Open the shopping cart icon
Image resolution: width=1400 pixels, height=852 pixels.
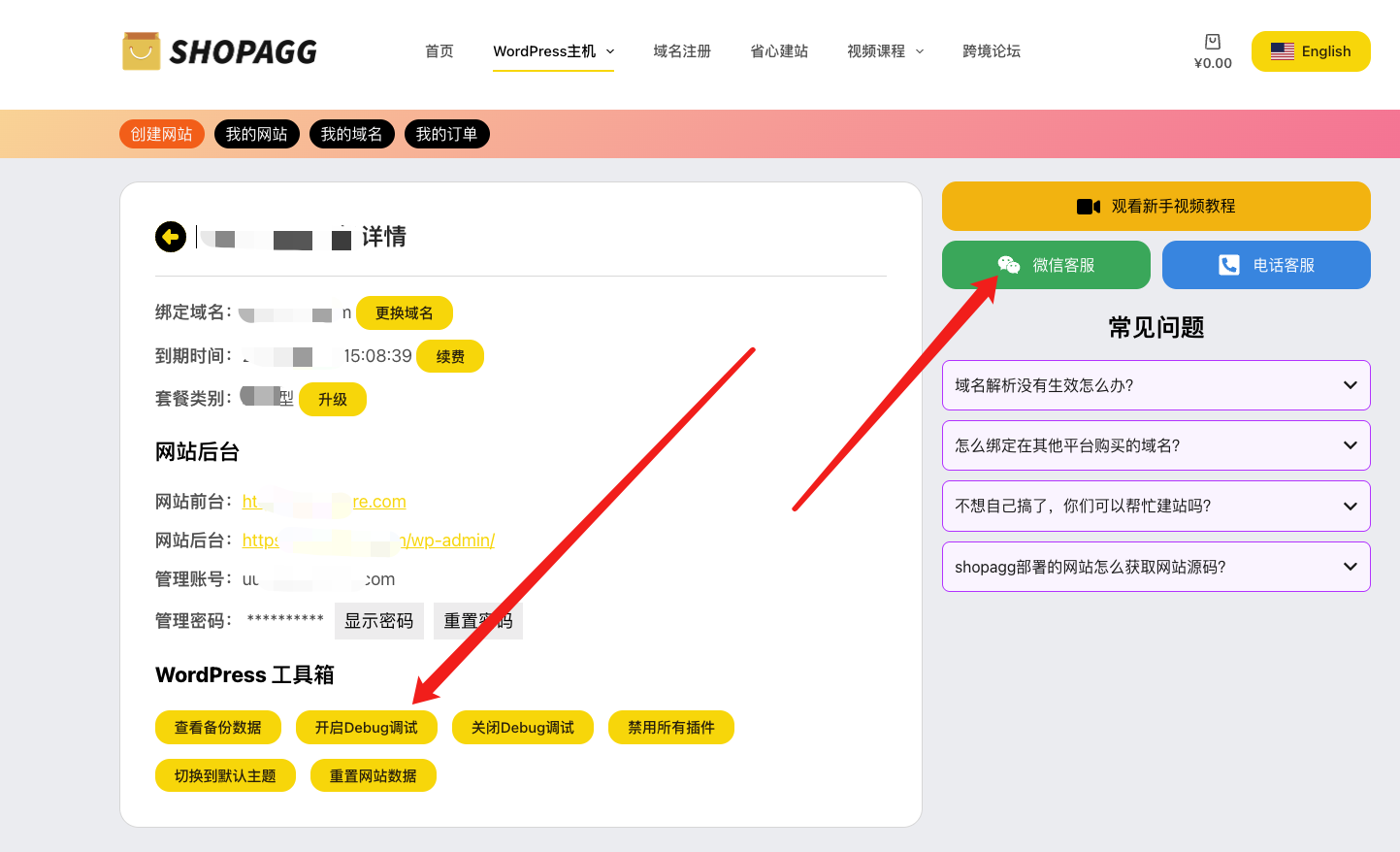click(1213, 42)
